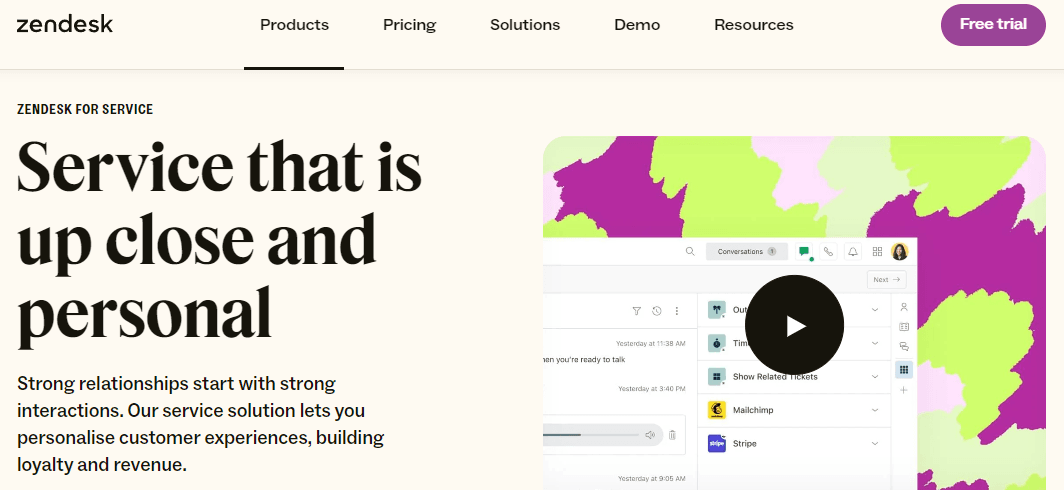Expand the Stripe app panel chevron
The image size is (1064, 490).
coord(875,443)
